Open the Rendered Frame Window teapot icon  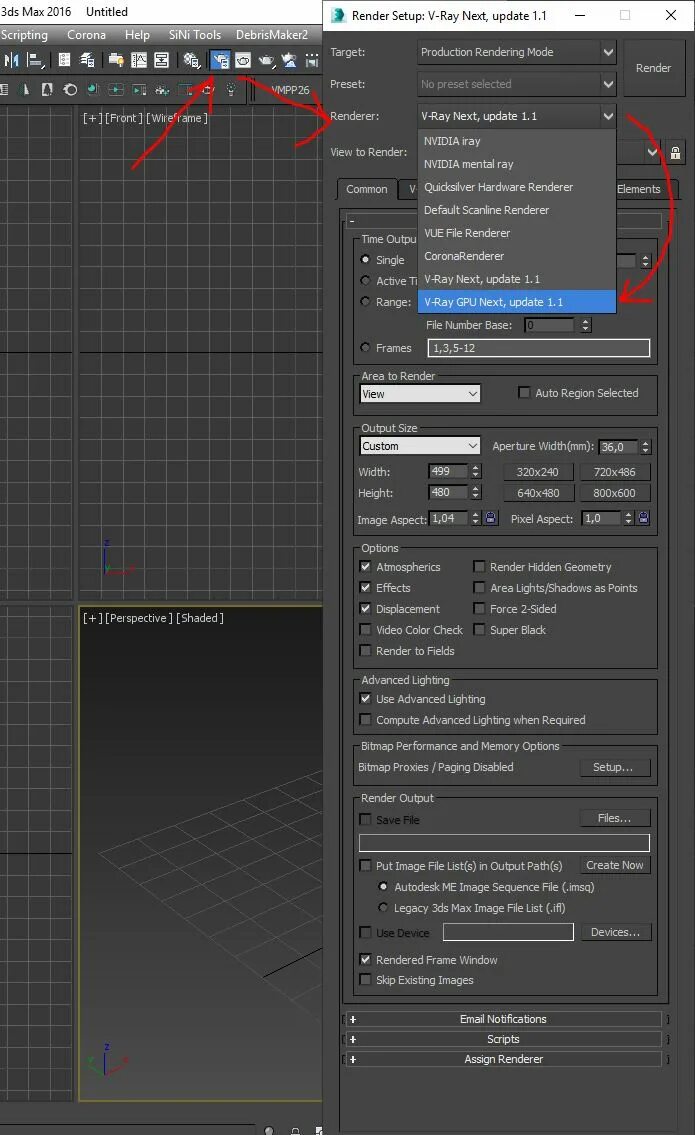(243, 60)
